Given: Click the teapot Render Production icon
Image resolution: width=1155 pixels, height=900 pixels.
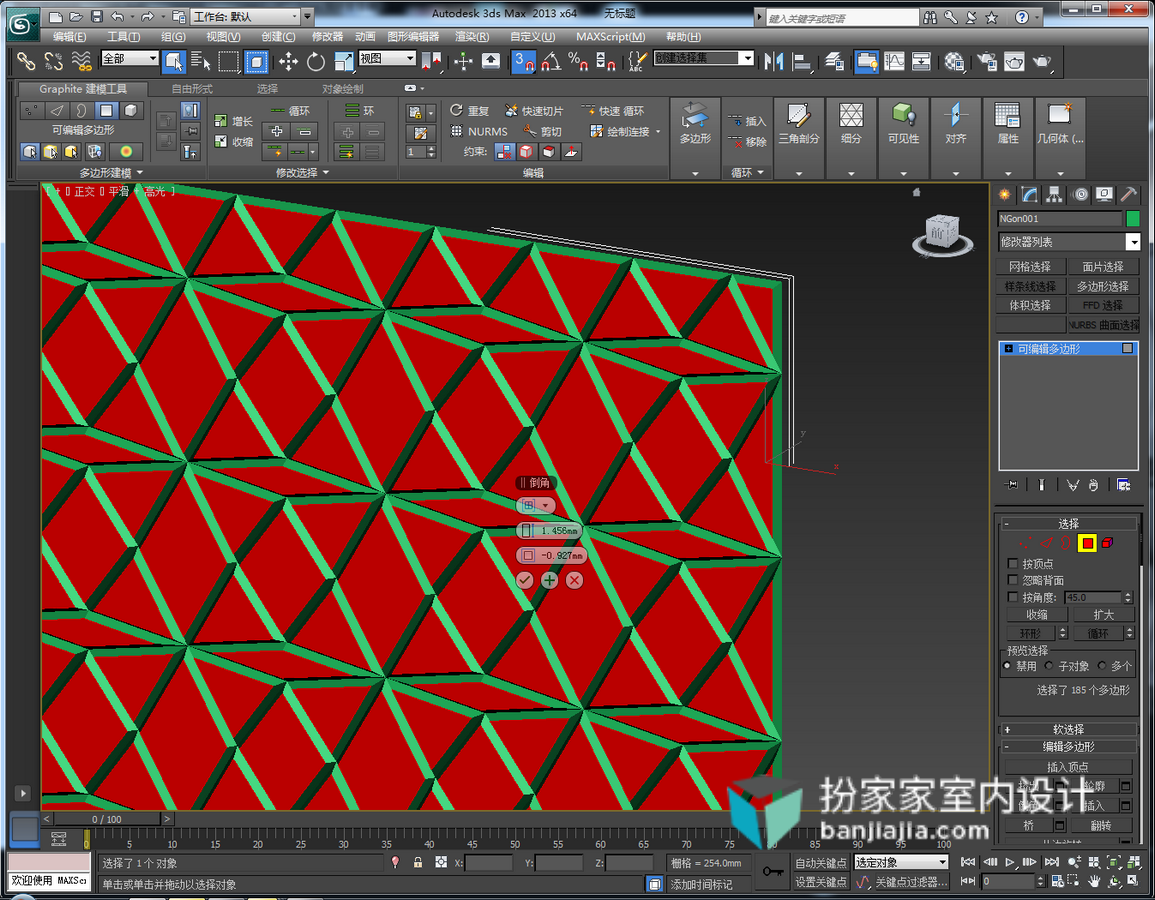Looking at the screenshot, I should (x=1042, y=62).
